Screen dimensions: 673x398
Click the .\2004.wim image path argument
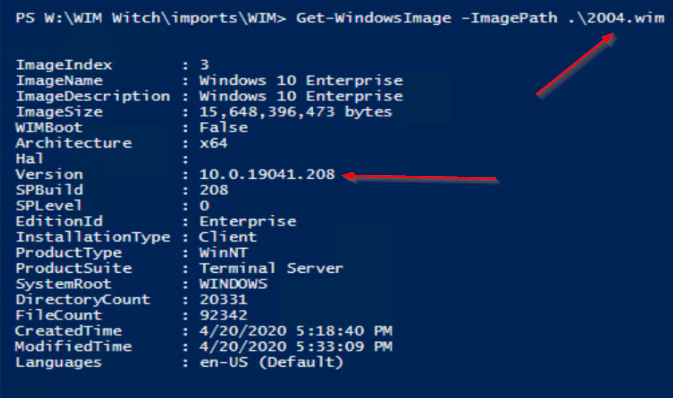click(616, 18)
